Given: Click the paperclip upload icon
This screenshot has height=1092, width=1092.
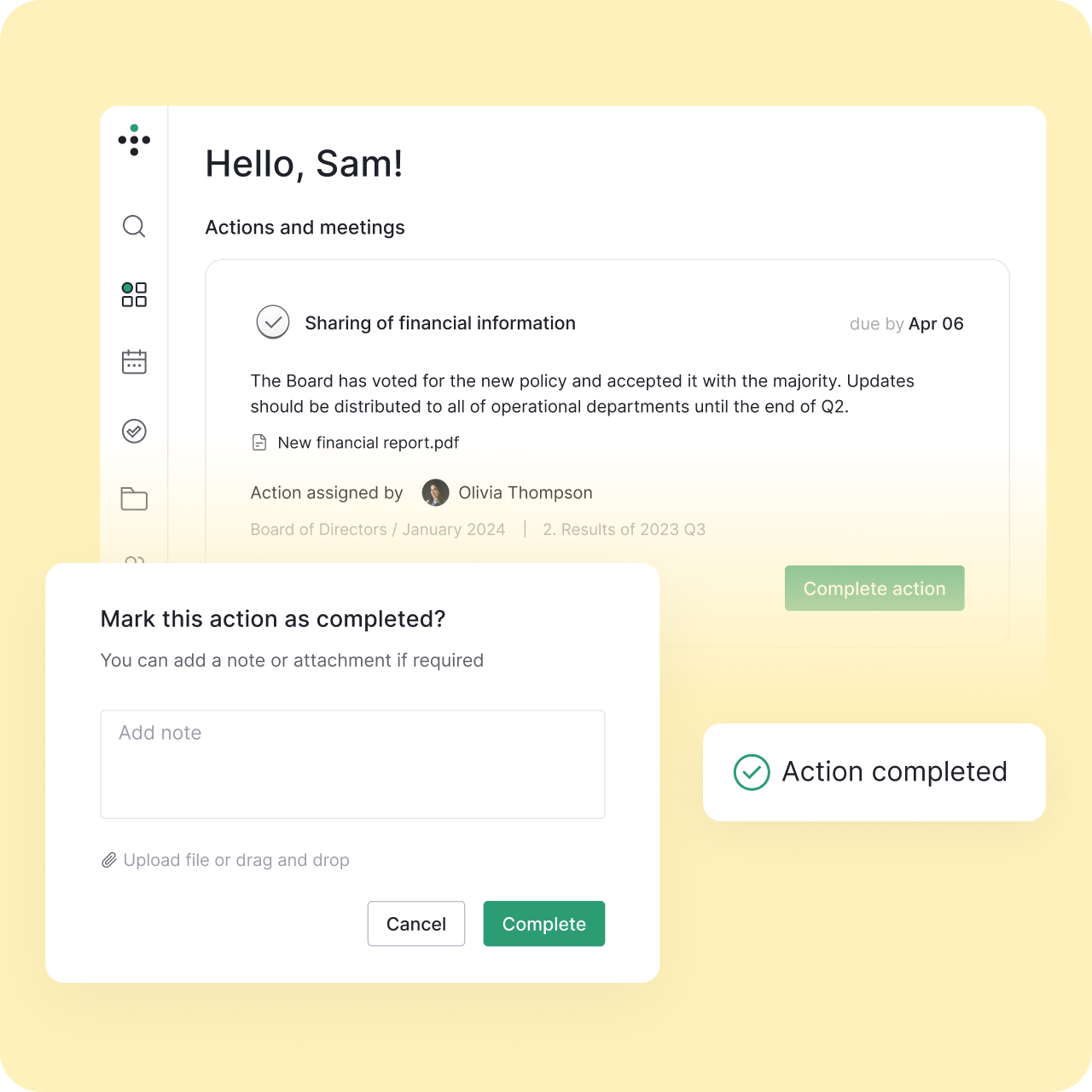Looking at the screenshot, I should 109,860.
